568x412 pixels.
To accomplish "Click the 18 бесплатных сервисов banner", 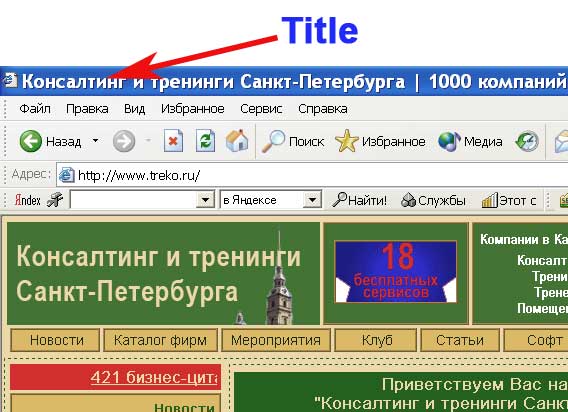I will click(396, 272).
